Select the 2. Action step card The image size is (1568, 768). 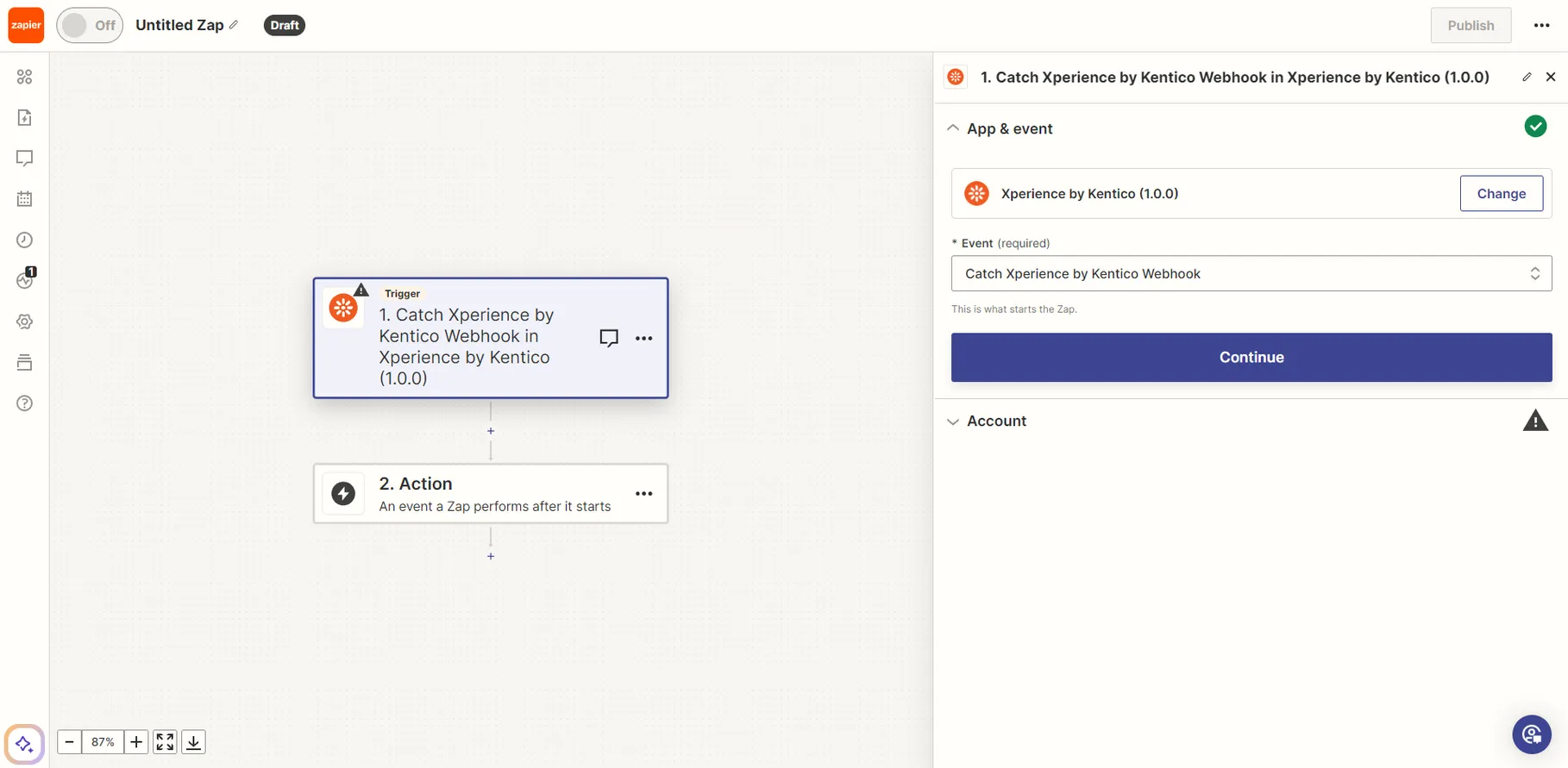click(491, 494)
